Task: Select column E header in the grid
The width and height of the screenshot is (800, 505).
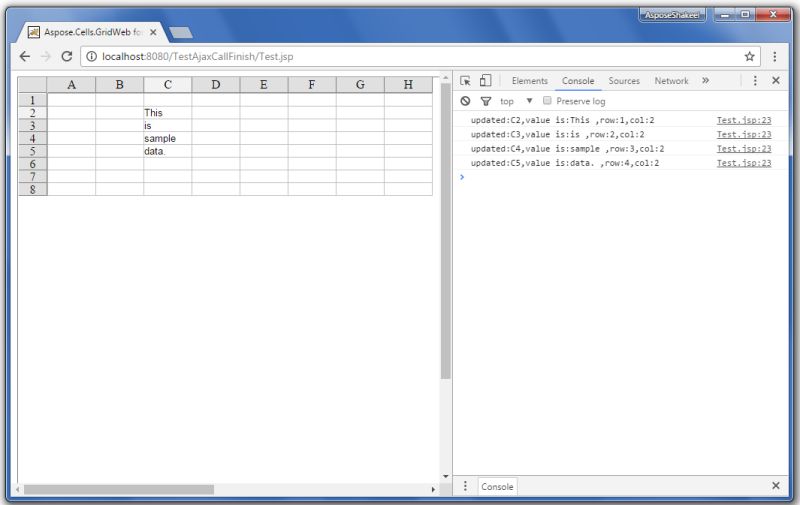Action: point(264,85)
